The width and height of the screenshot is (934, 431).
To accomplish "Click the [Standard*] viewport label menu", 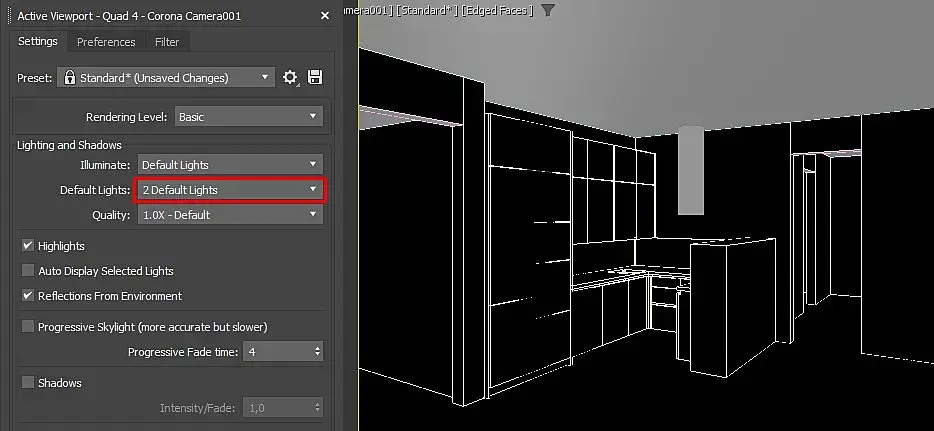I will (x=428, y=10).
